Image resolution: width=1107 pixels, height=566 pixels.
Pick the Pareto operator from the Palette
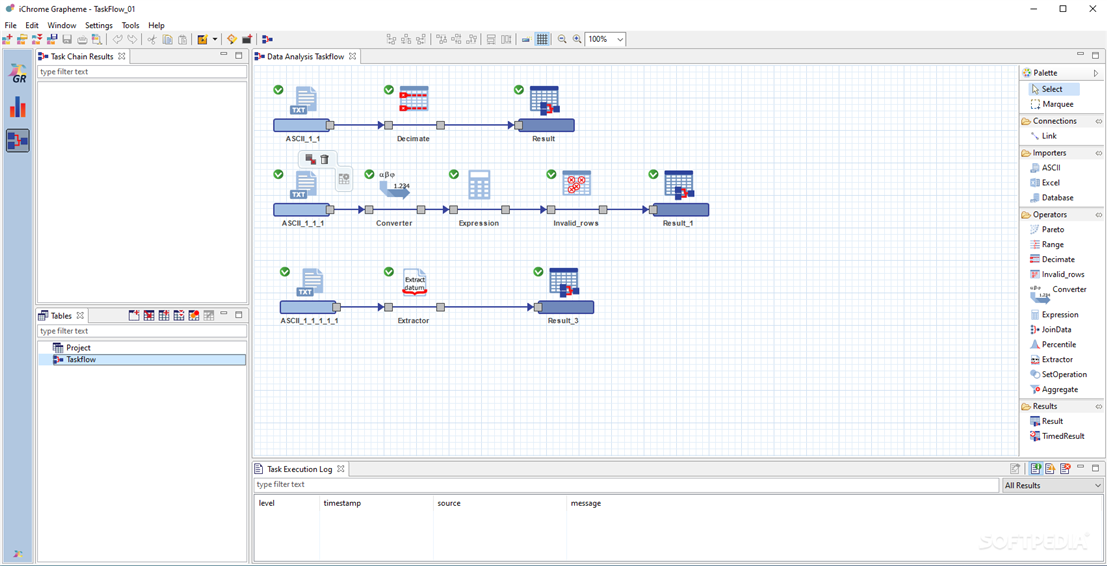(x=1046, y=229)
